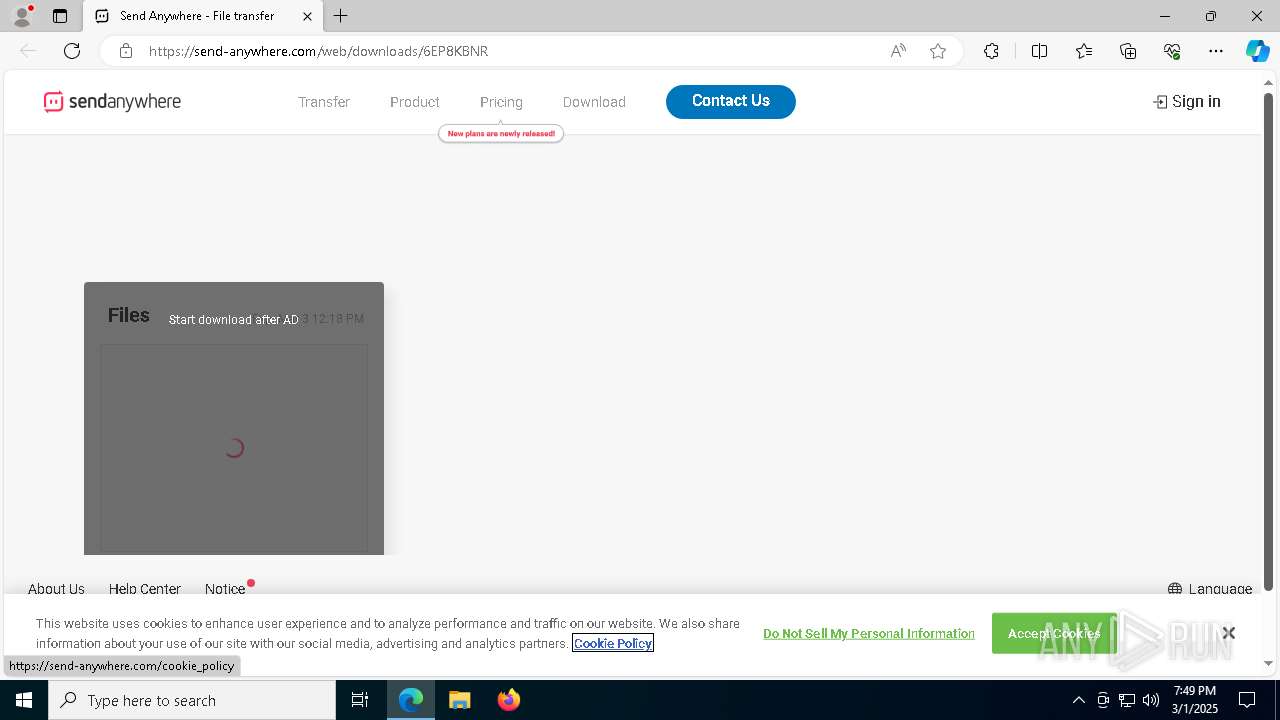Click 'Start download after AD' text

tap(234, 320)
